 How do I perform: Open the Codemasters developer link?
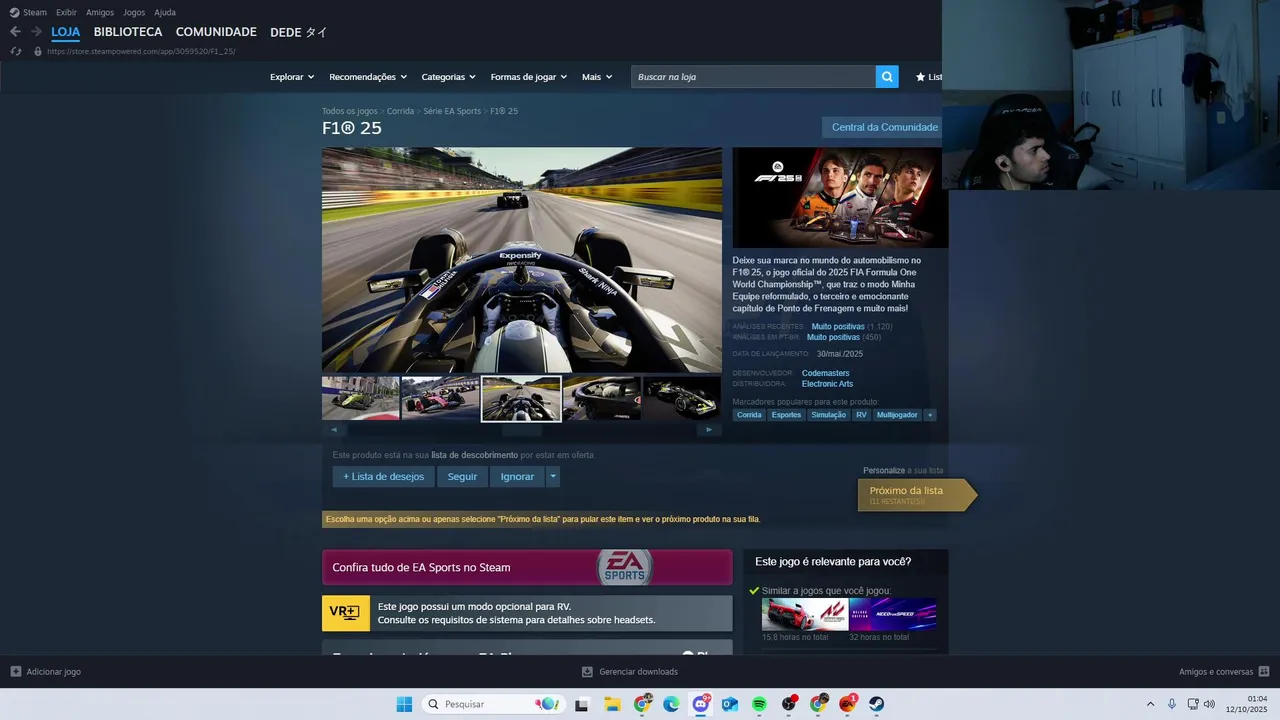(x=825, y=373)
